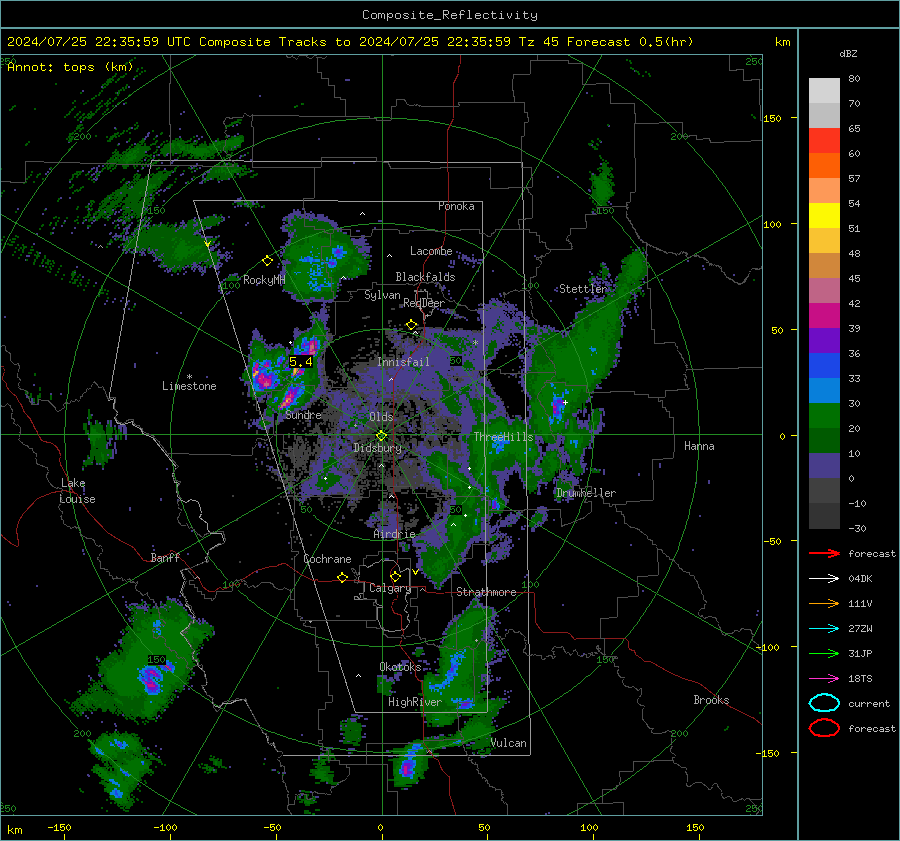Click the Blackfalds city label
Viewport: 900px width, 841px height.
(x=425, y=277)
